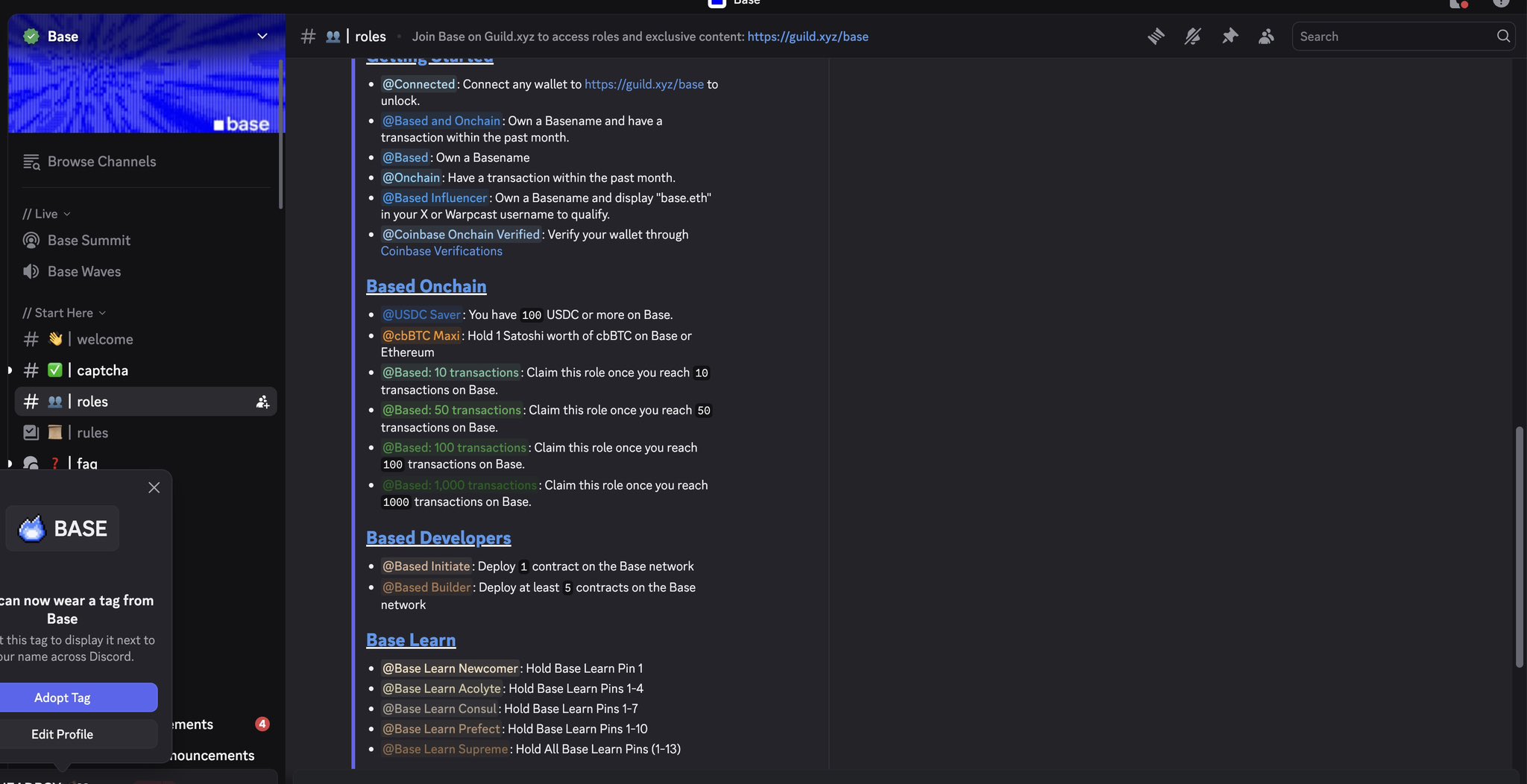This screenshot has height=784, width=1527.
Task: Open the inbox icon with red dot
Action: point(1458,4)
